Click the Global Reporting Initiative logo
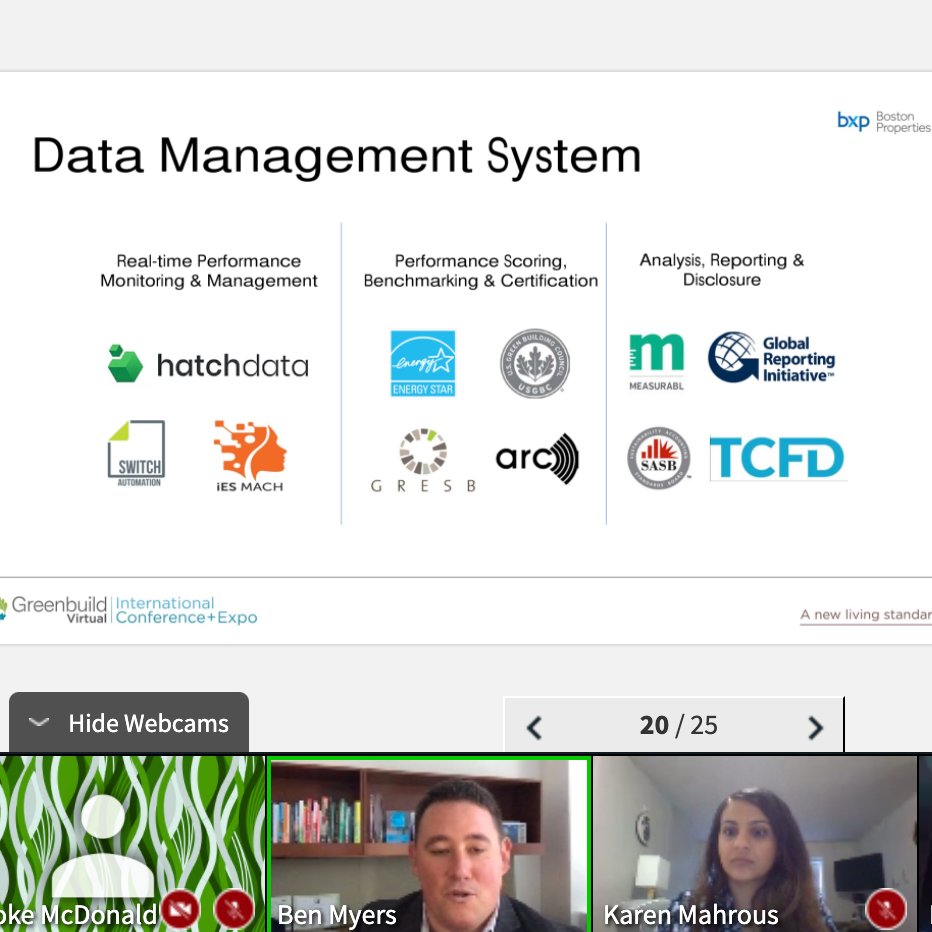Viewport: 932px width, 932px height. tap(772, 358)
